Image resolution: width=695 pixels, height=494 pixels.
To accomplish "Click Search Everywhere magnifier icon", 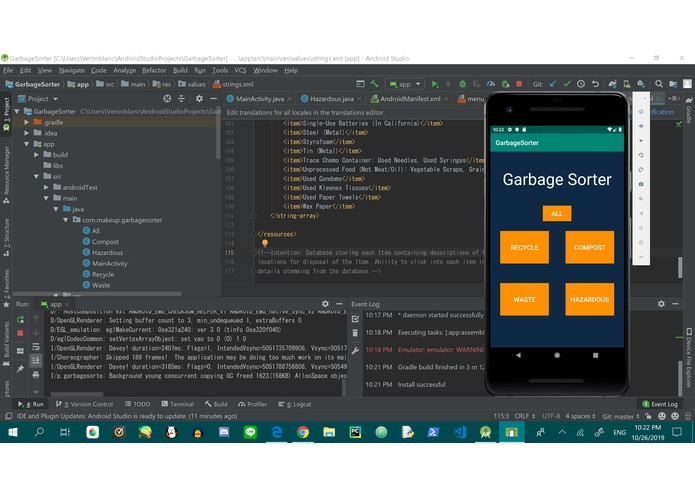I will pyautogui.click(x=659, y=84).
